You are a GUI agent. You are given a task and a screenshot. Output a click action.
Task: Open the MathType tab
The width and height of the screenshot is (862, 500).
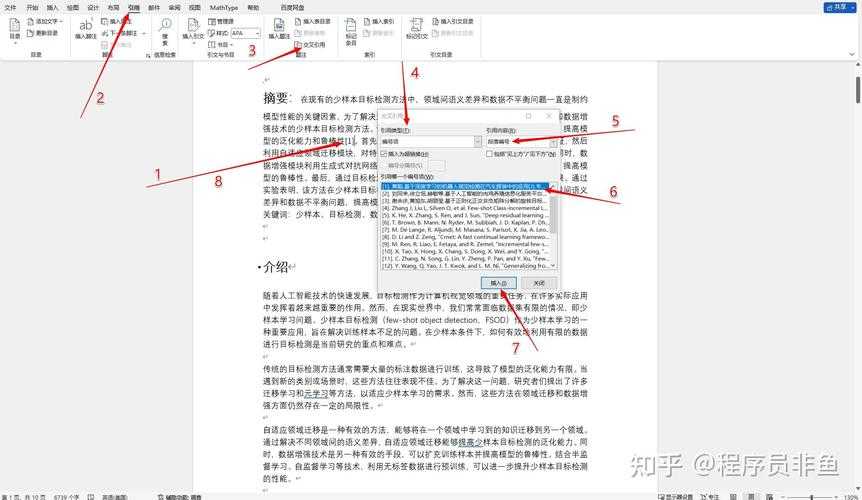coord(224,8)
